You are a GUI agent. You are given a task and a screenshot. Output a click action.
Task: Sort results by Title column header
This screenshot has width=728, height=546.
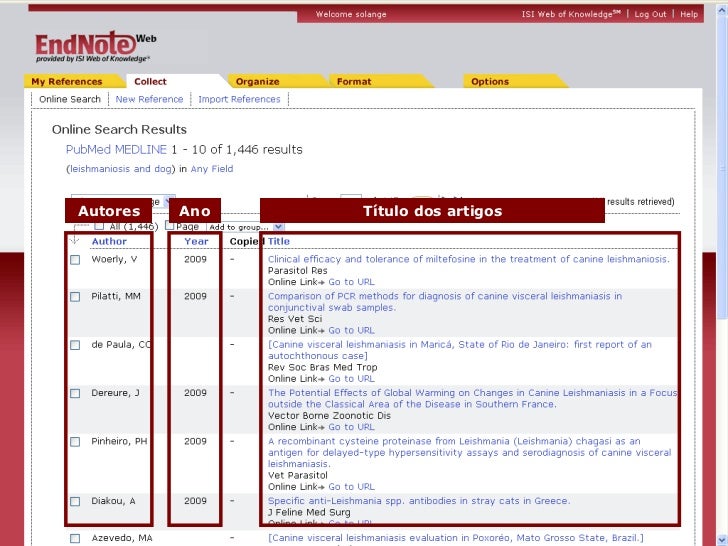click(278, 241)
